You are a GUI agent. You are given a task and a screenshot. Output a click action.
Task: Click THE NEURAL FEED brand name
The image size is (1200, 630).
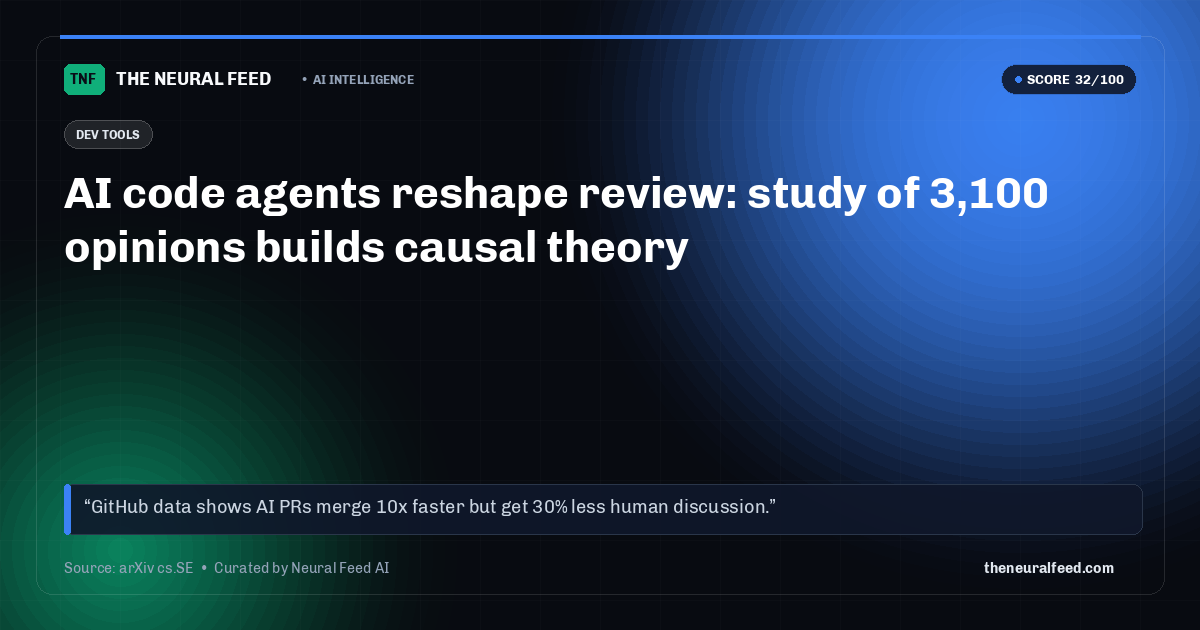pyautogui.click(x=193, y=79)
